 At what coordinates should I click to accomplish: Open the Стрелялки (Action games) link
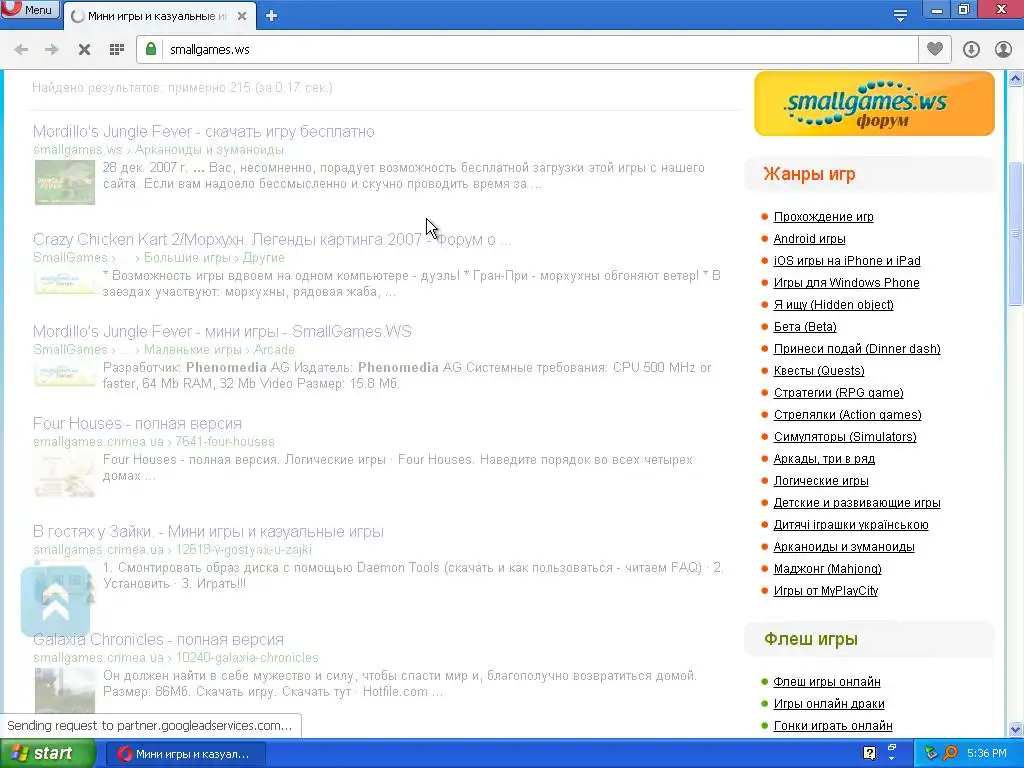click(847, 415)
